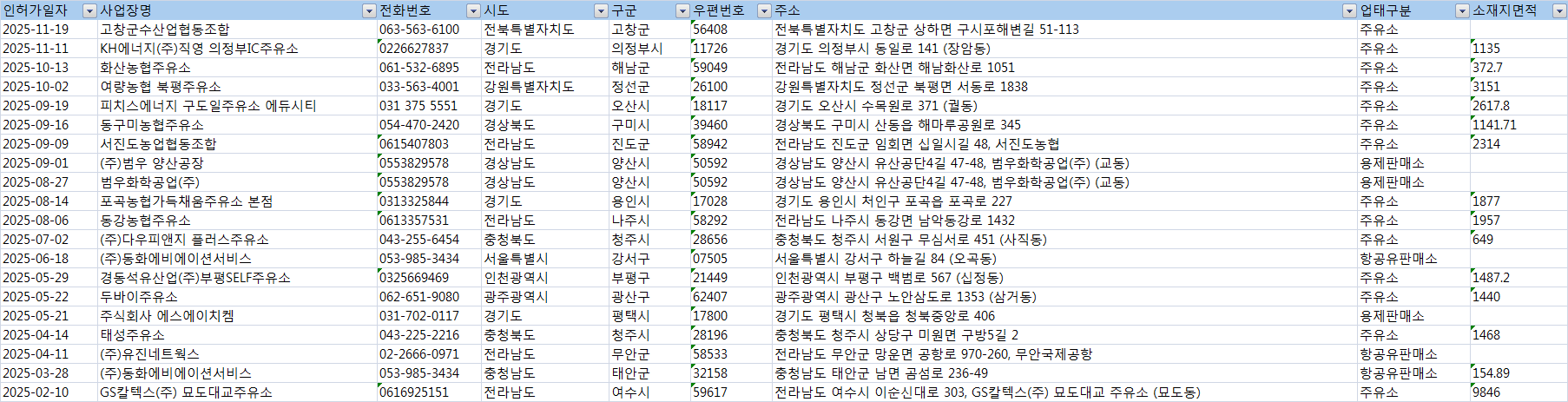Select area cell 154.89
The image size is (1568, 402).
coord(1519,373)
